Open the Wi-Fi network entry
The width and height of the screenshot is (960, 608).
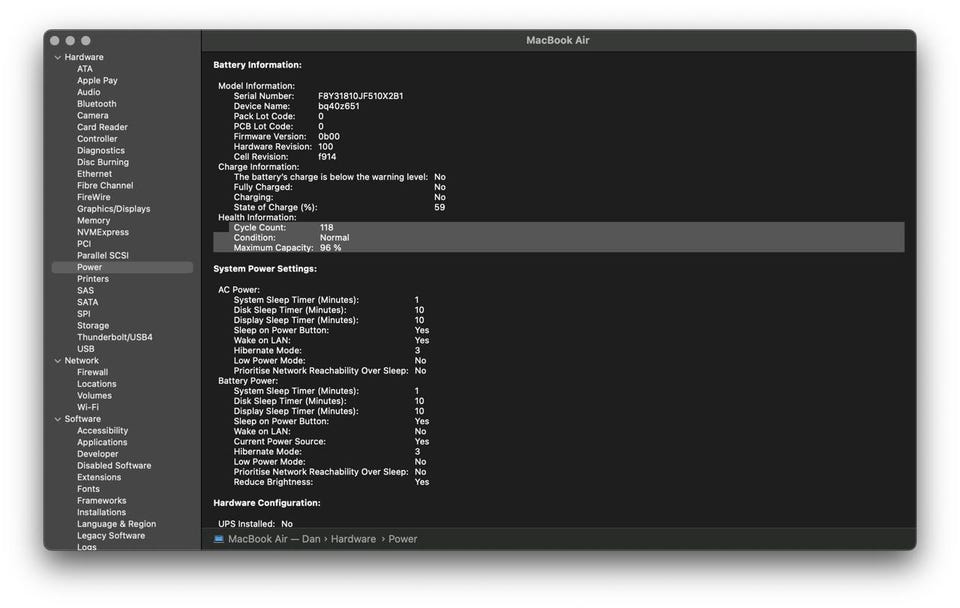[x=88, y=407]
